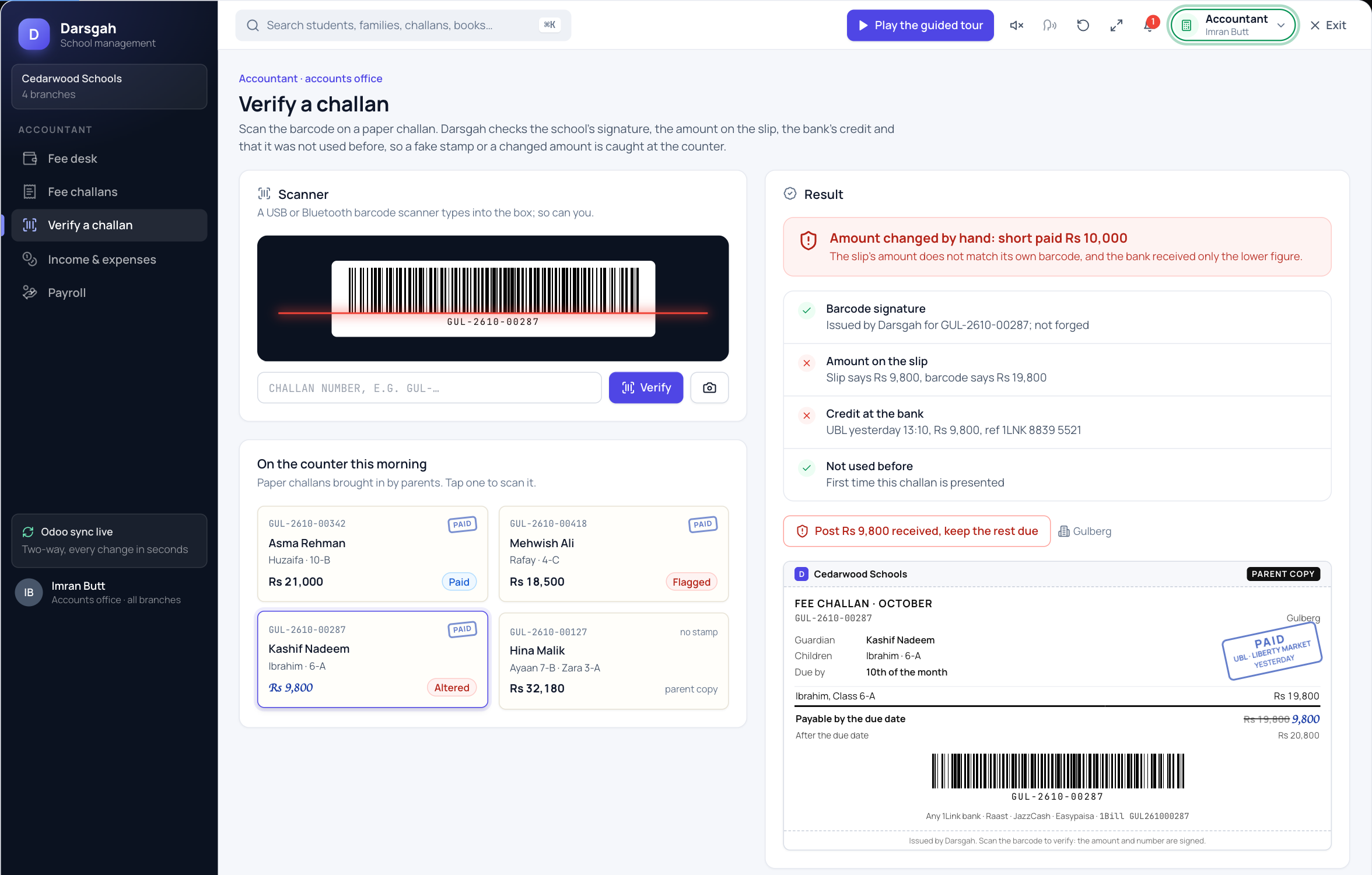The width and height of the screenshot is (1372, 875).
Task: Select Hina Malik challan card
Action: point(614,661)
